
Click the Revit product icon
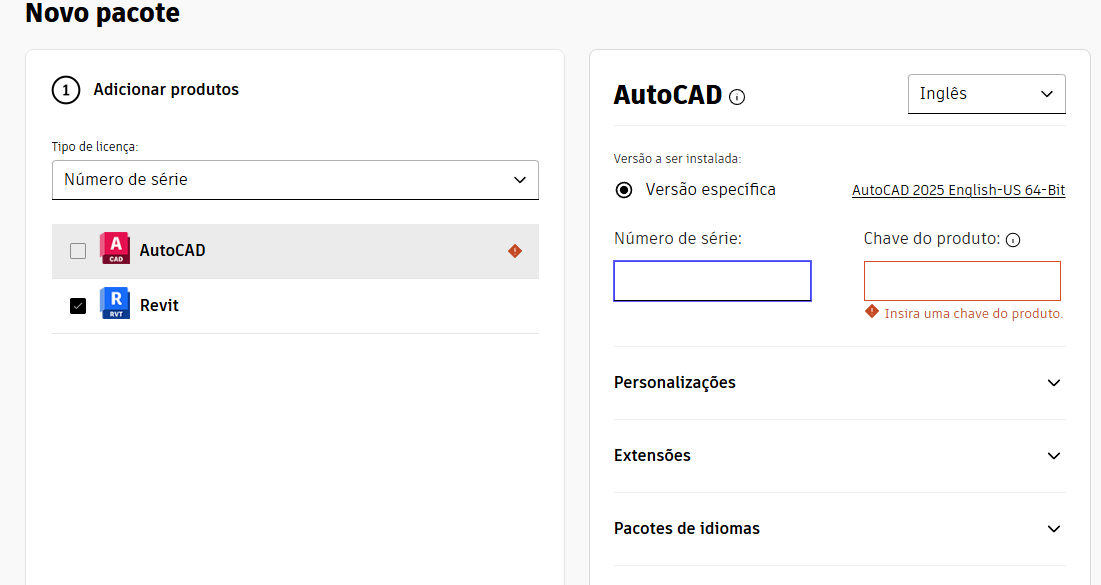115,303
